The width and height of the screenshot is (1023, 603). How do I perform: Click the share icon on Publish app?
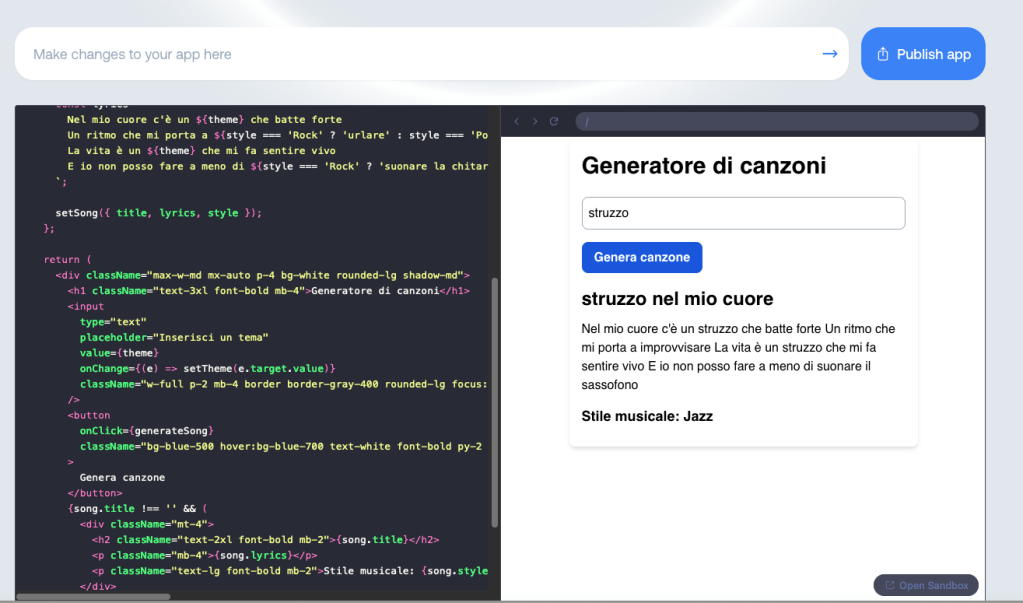882,54
